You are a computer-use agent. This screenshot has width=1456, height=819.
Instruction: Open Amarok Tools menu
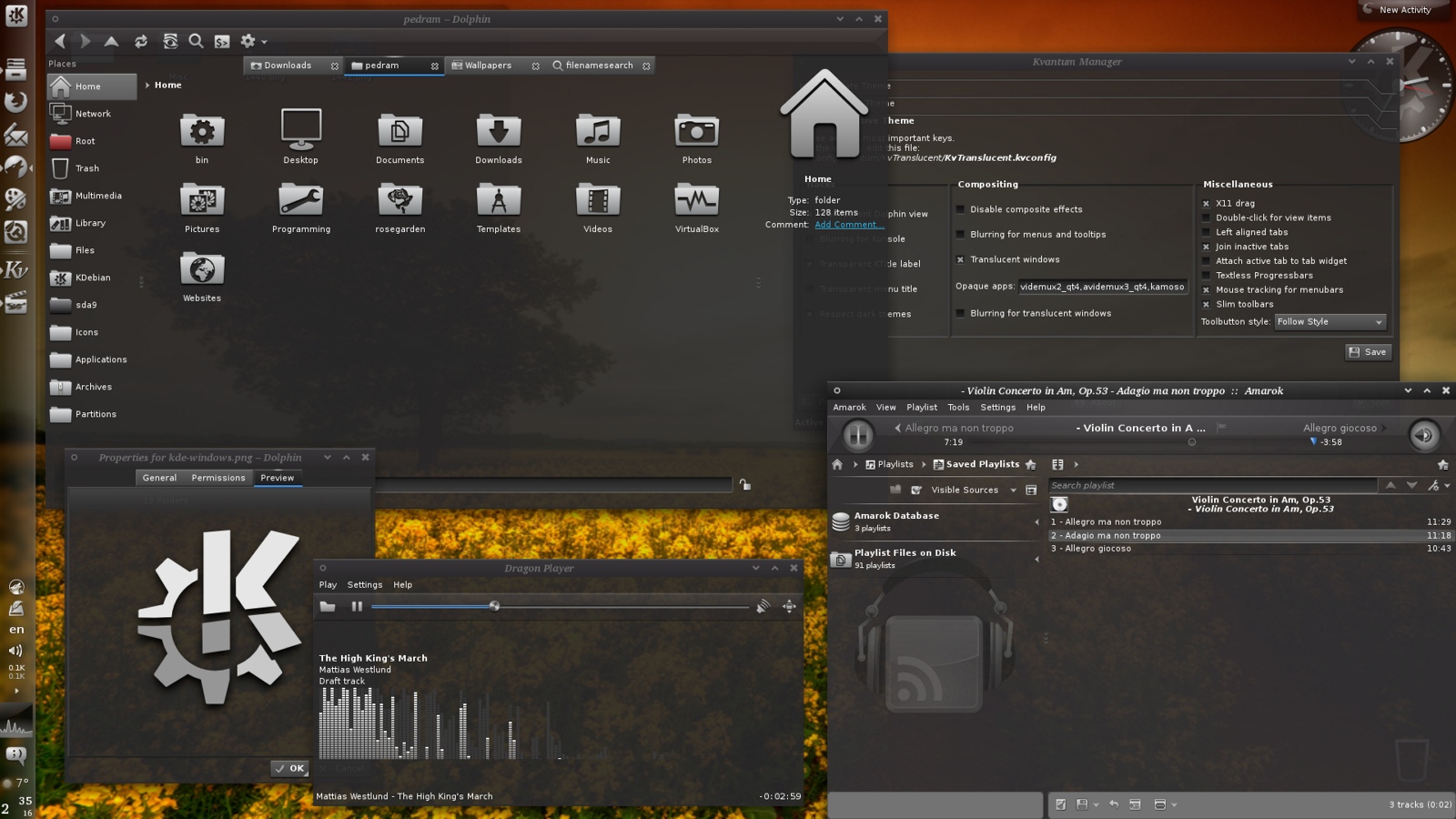point(958,408)
